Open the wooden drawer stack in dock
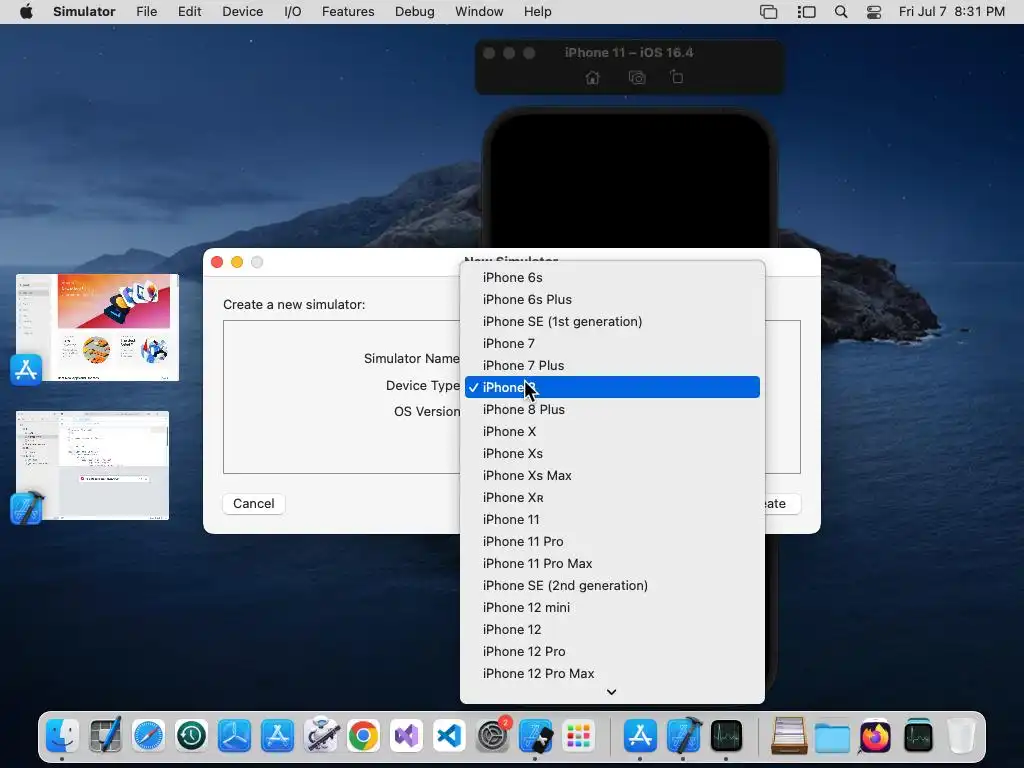 (x=789, y=736)
